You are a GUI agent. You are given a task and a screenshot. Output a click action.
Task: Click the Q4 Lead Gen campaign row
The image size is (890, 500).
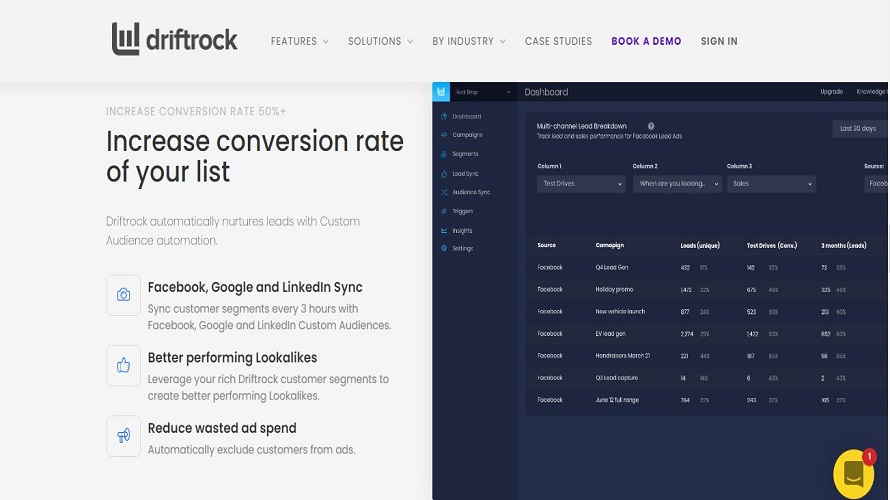[707, 267]
